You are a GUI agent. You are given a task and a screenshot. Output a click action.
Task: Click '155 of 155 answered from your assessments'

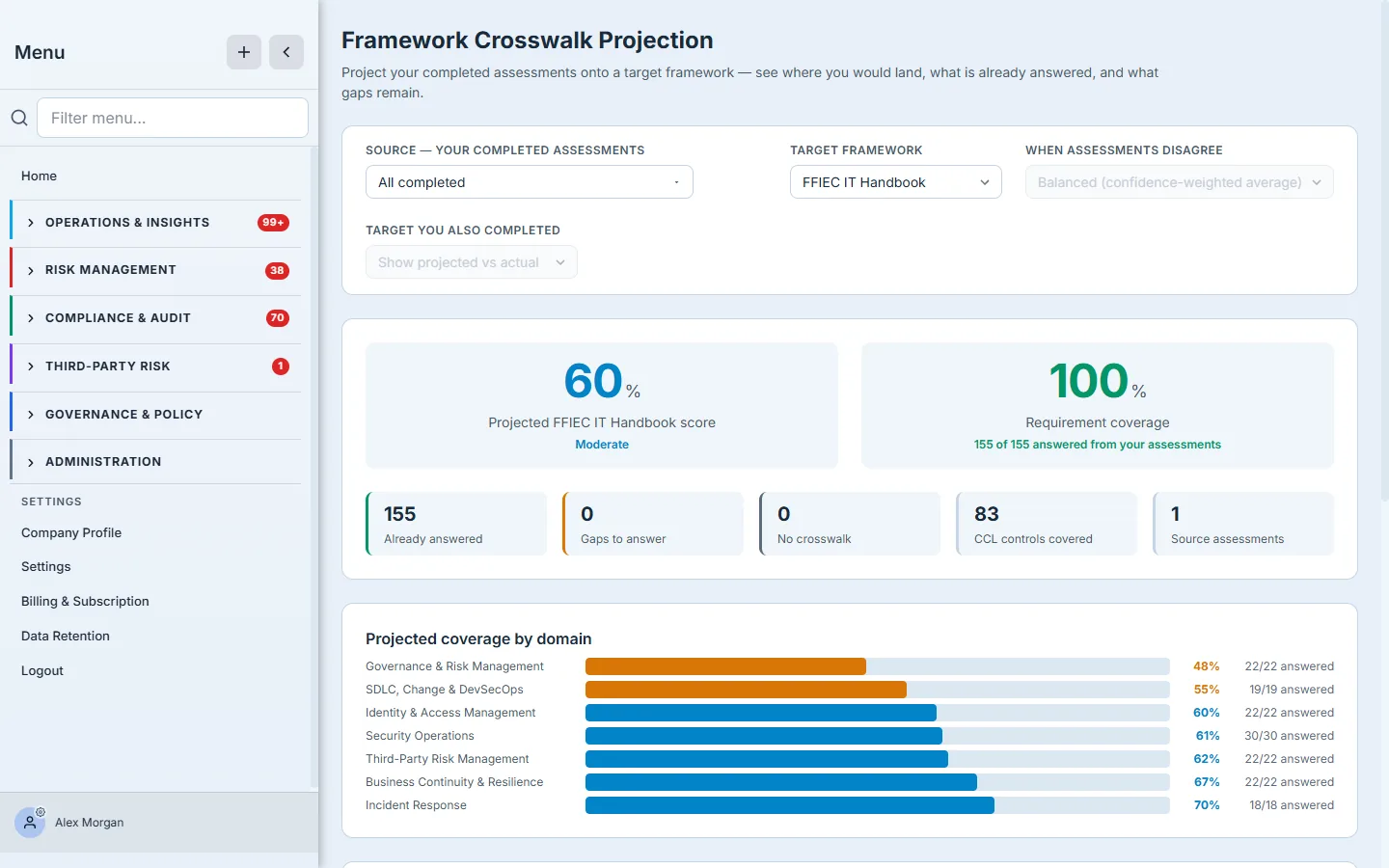coord(1098,445)
